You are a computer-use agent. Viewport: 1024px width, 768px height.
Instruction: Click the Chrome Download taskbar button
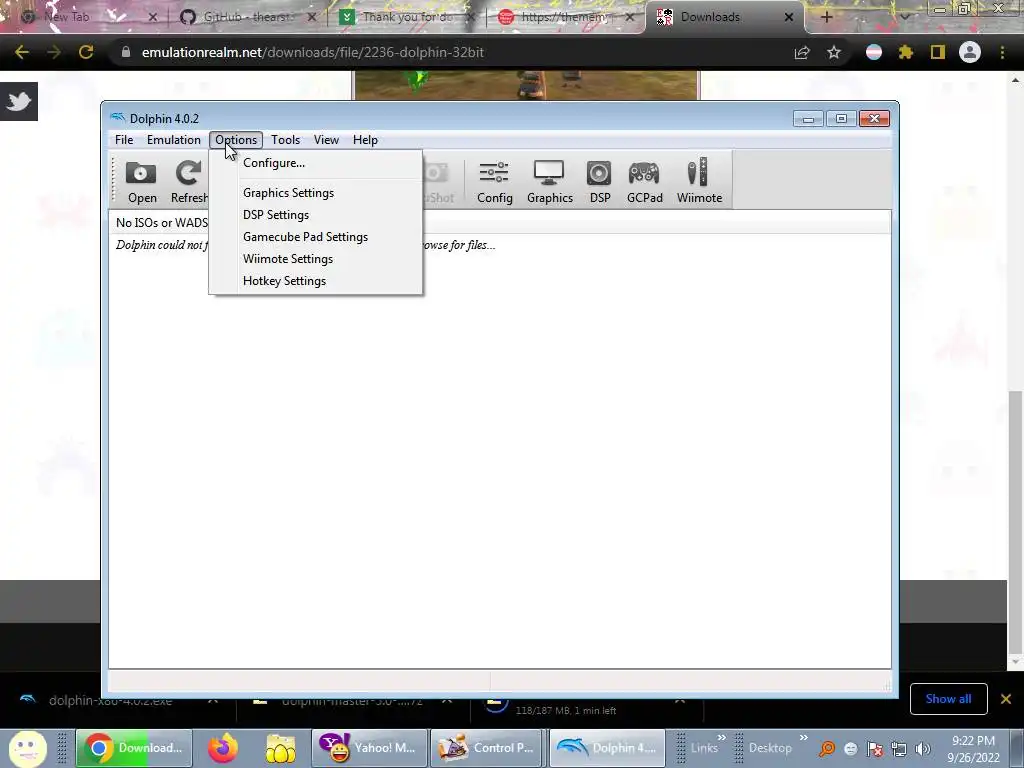coord(135,748)
